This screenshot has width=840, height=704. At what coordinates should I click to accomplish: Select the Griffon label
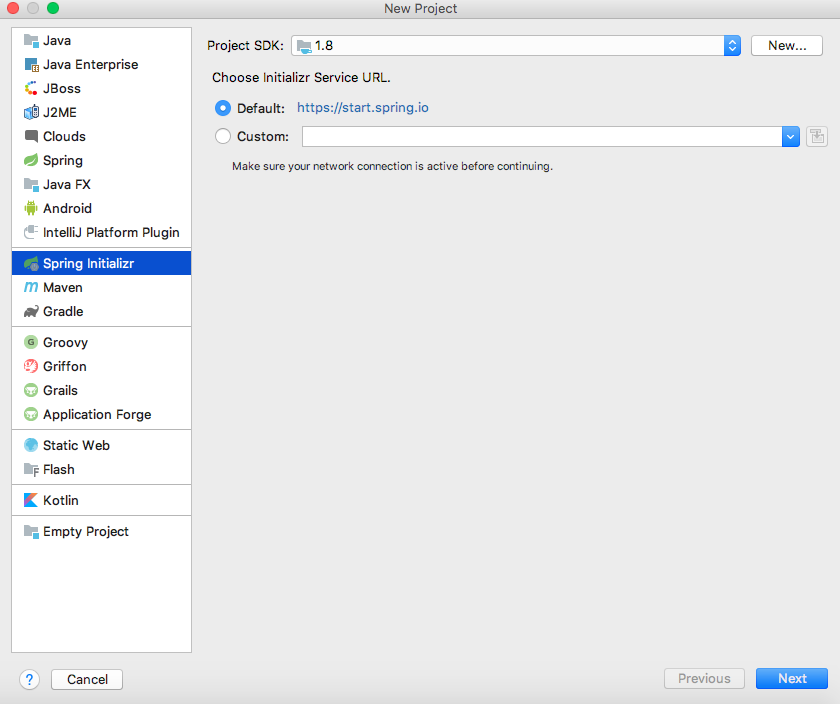pos(64,366)
